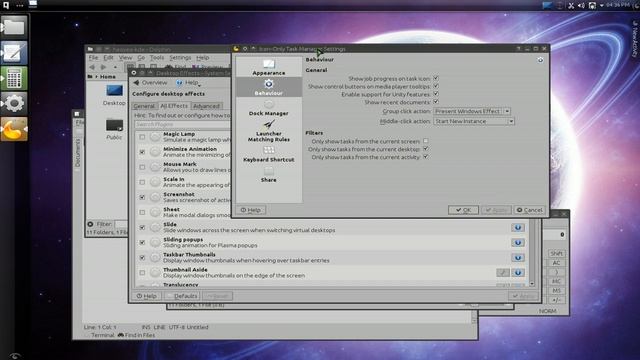Expand hidden system tray icons arrow
Viewport: 640px width, 360px height.
pyautogui.click(x=602, y=5)
